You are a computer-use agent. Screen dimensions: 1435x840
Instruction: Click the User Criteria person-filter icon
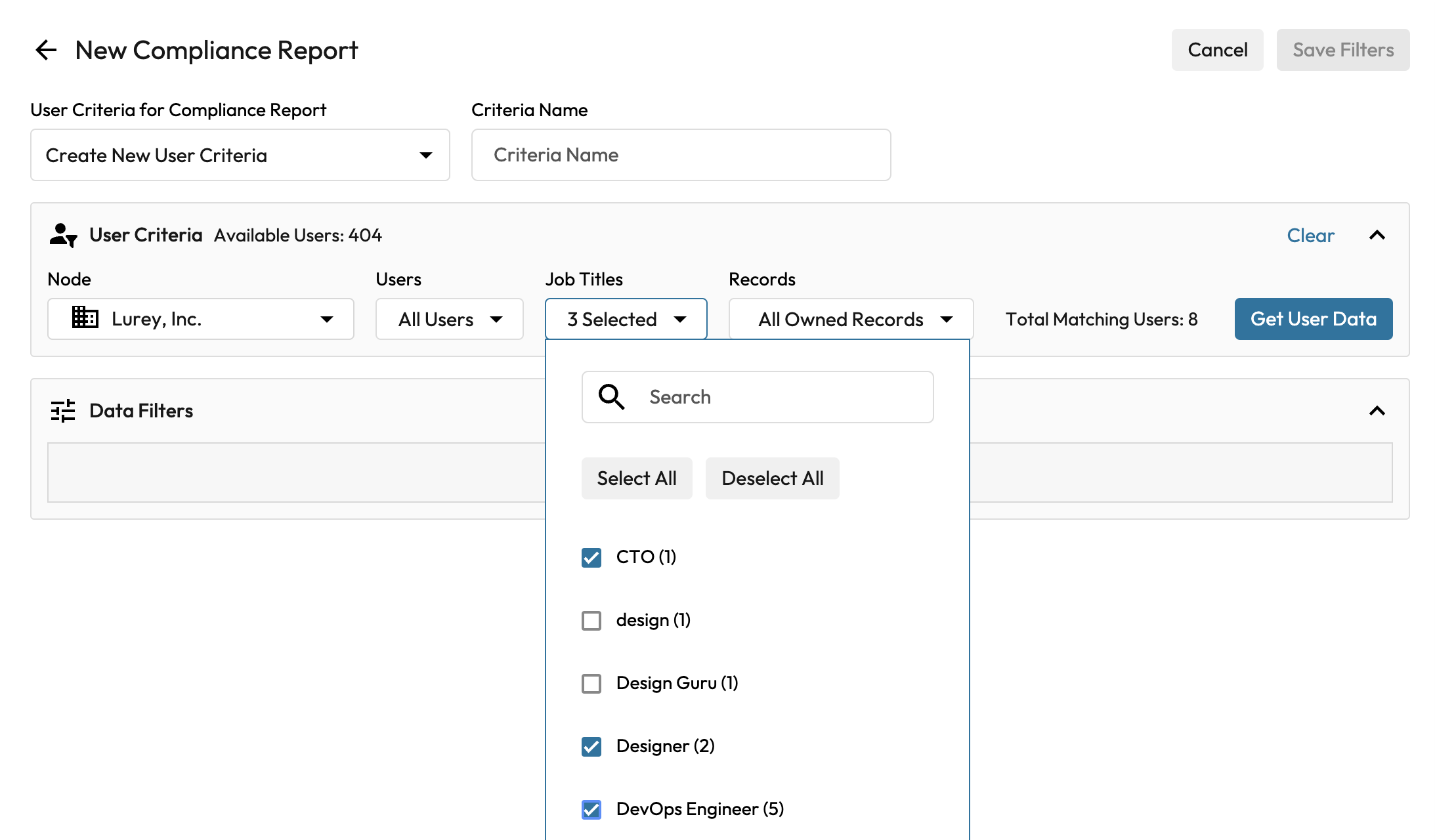(63, 235)
